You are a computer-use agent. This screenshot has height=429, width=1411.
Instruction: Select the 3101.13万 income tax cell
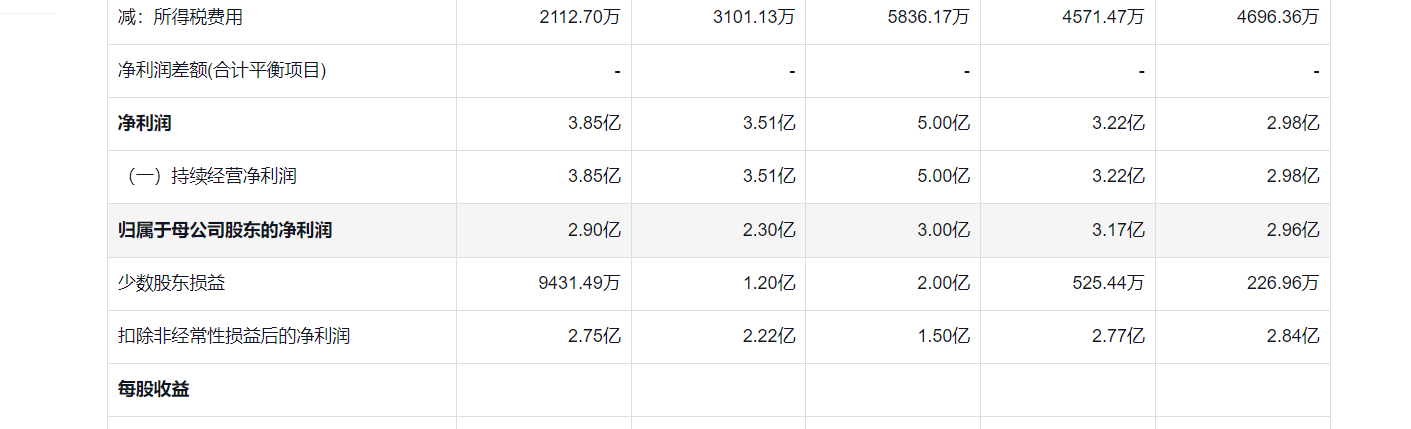754,17
